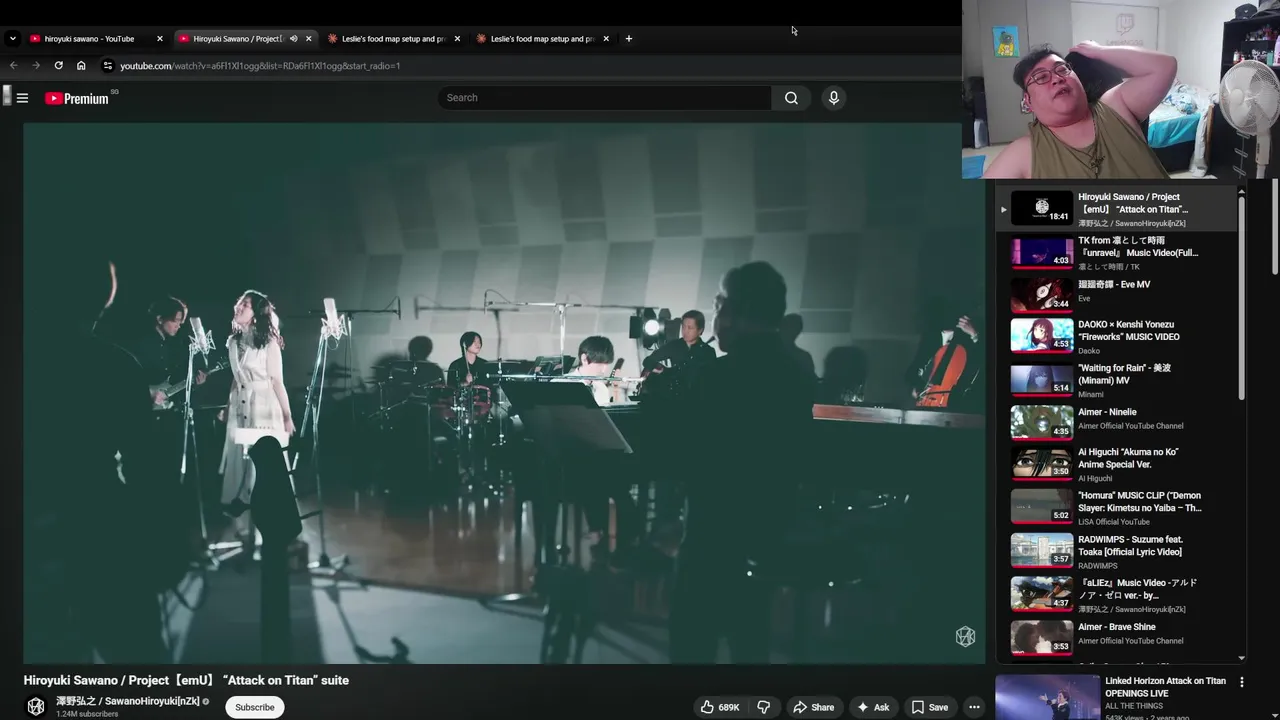Open more actions ellipsis under video
Viewport: 1280px width, 720px height.
click(x=974, y=707)
